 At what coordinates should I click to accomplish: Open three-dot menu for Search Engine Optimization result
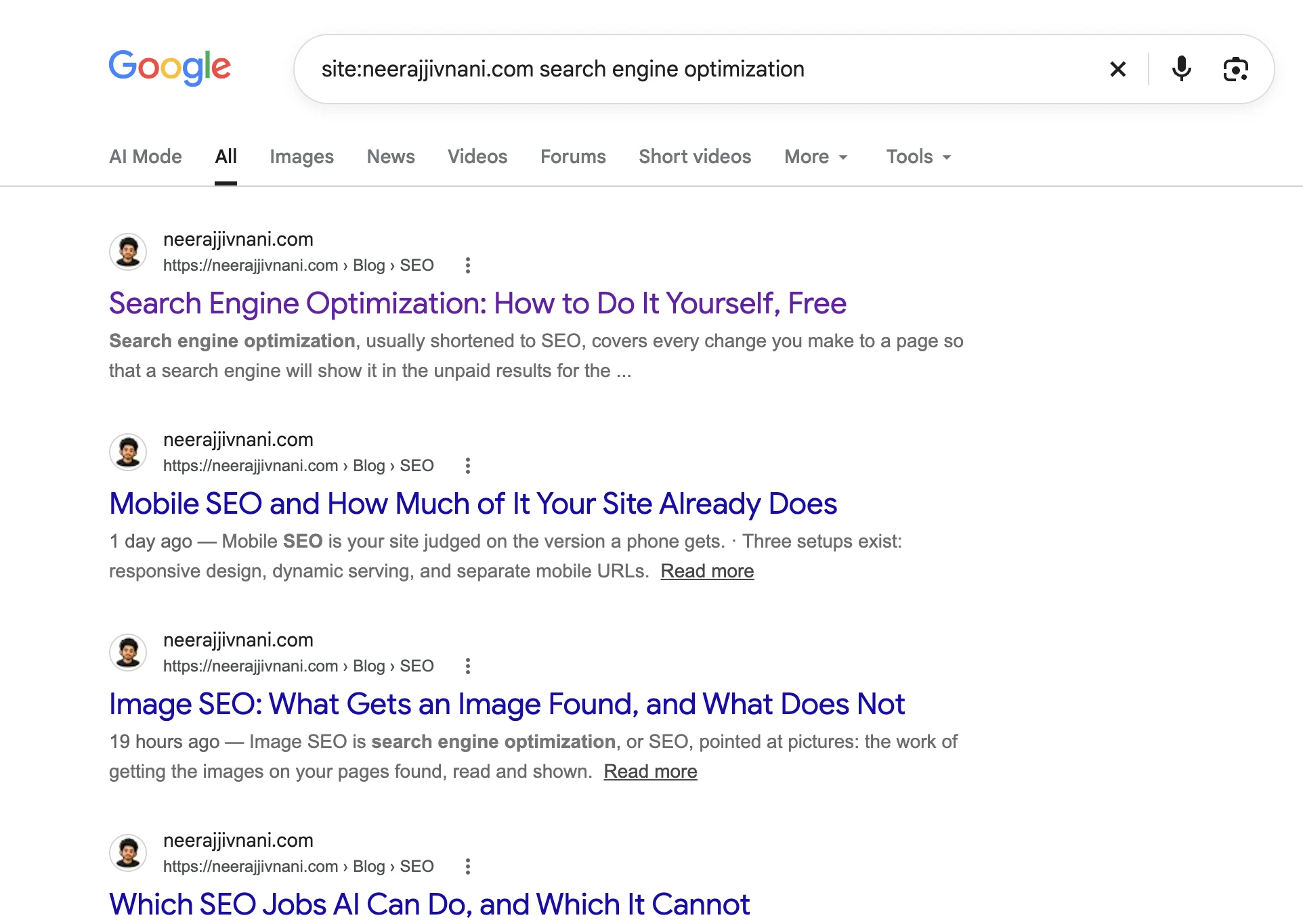click(x=468, y=265)
